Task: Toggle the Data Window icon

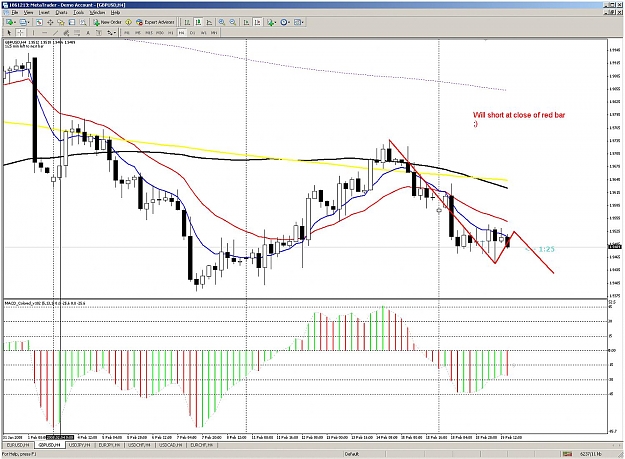Action: [x=50, y=22]
